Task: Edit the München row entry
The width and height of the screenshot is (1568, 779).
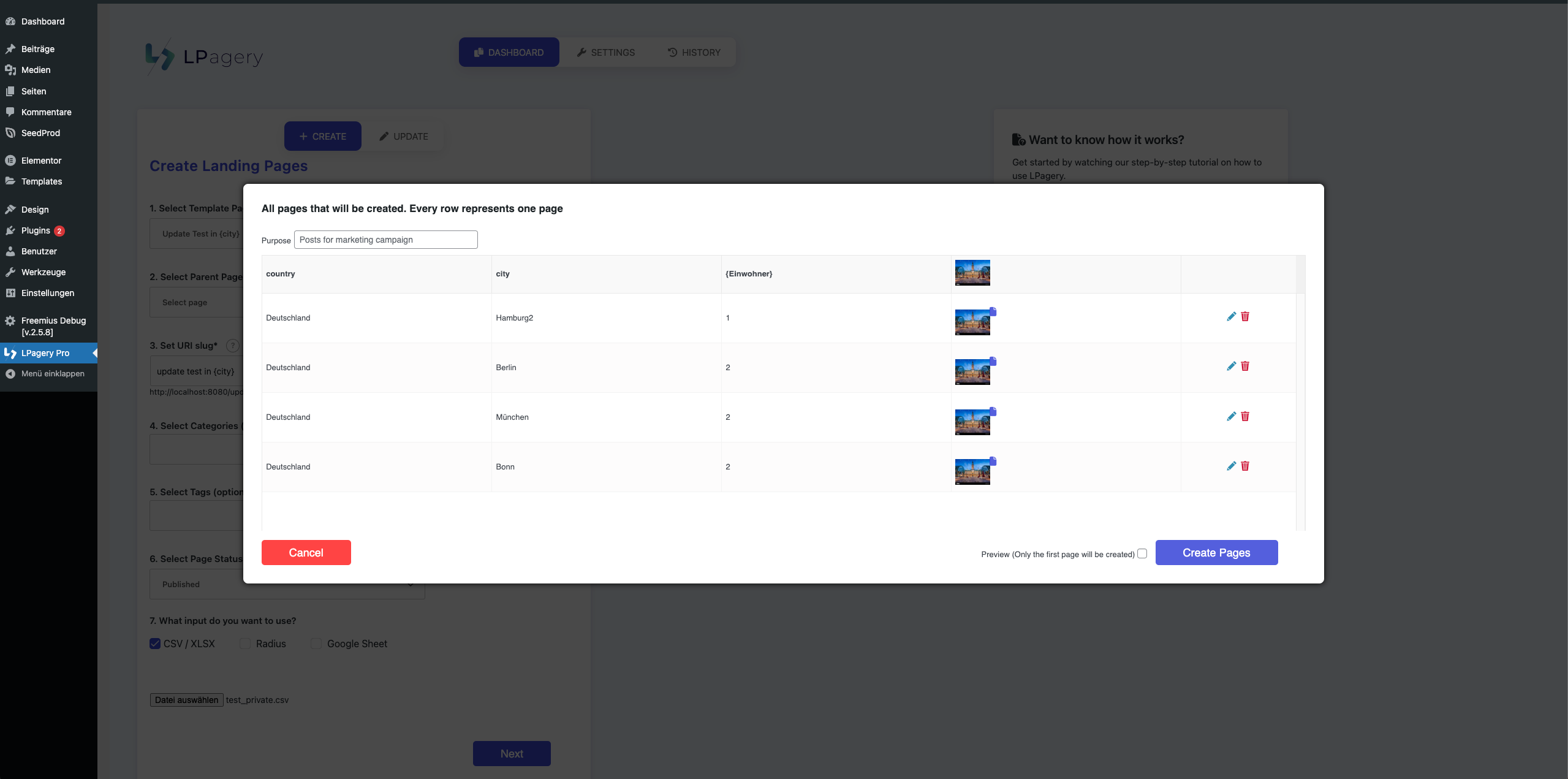Action: 1231,416
